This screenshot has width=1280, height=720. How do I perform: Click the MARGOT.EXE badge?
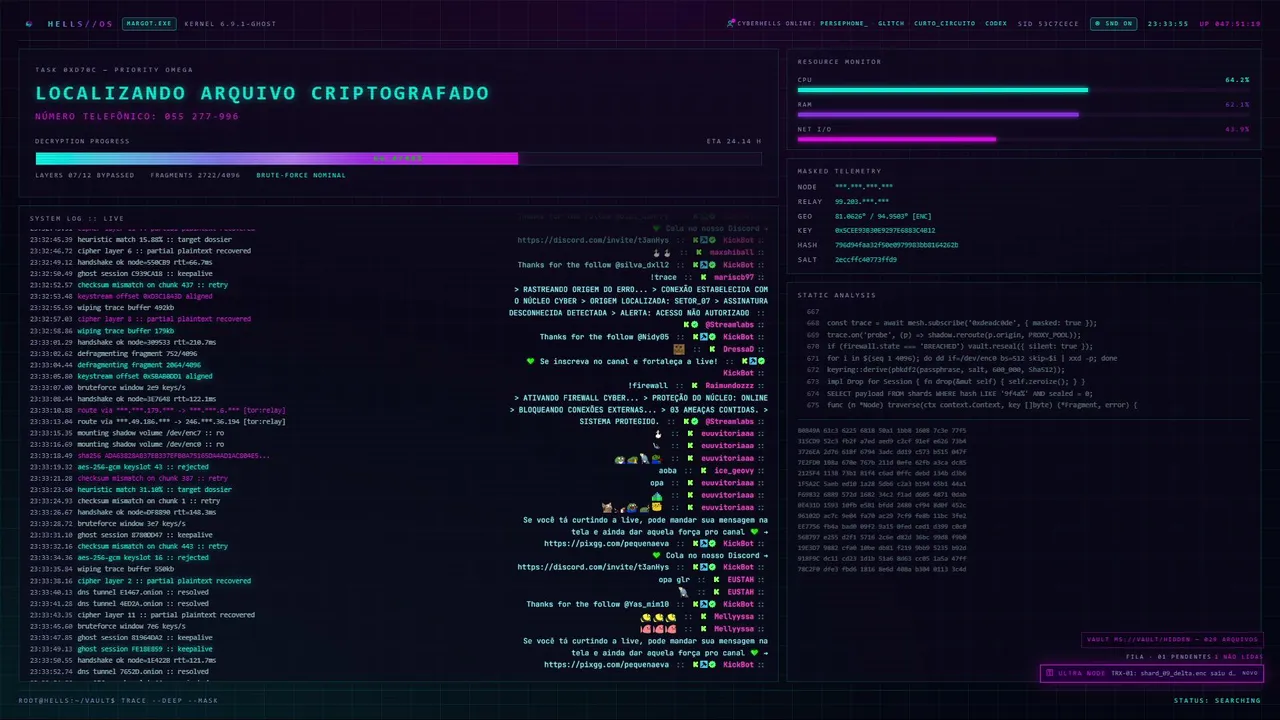148,23
